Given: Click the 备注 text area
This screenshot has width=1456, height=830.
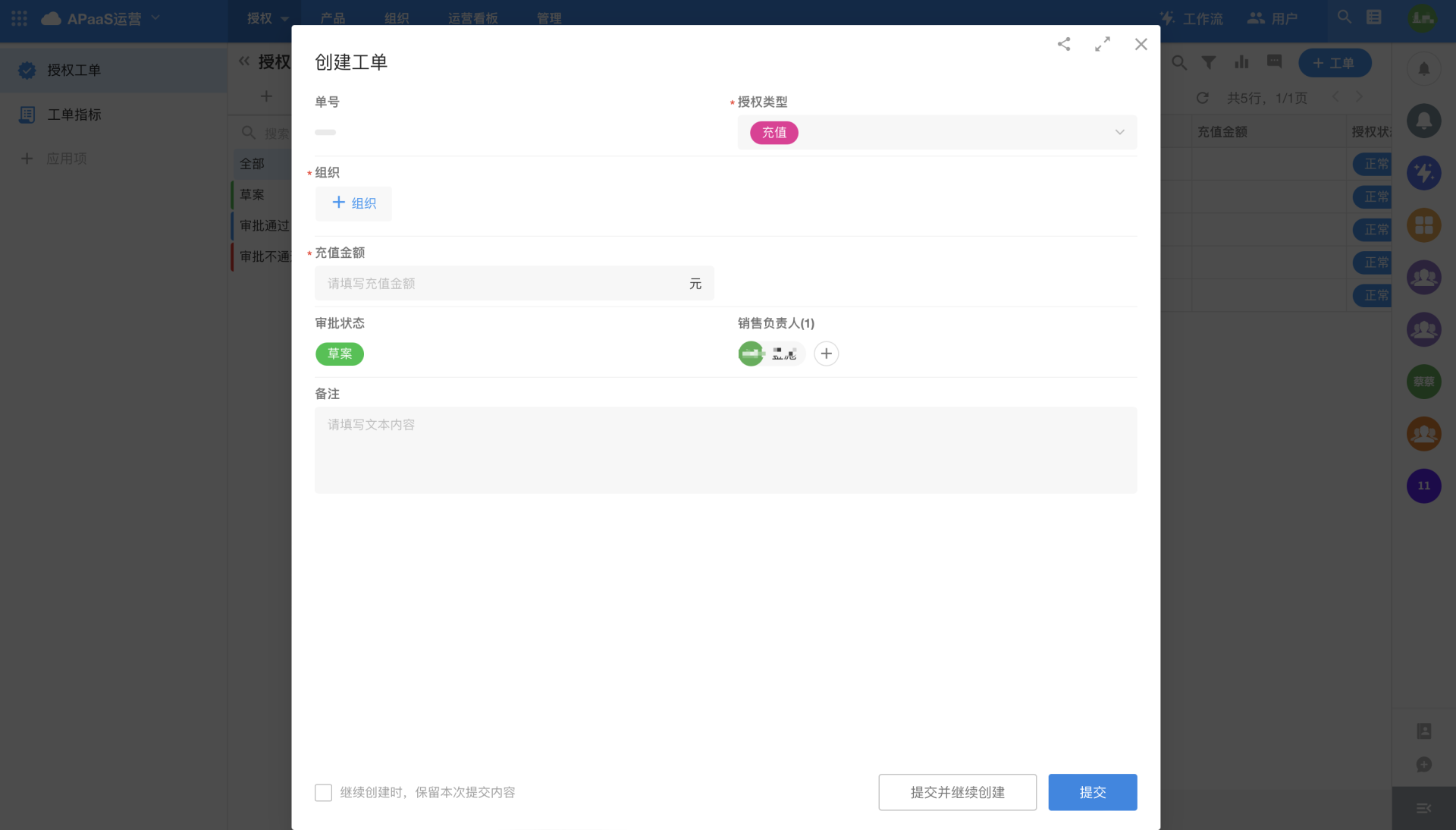Looking at the screenshot, I should 725,449.
